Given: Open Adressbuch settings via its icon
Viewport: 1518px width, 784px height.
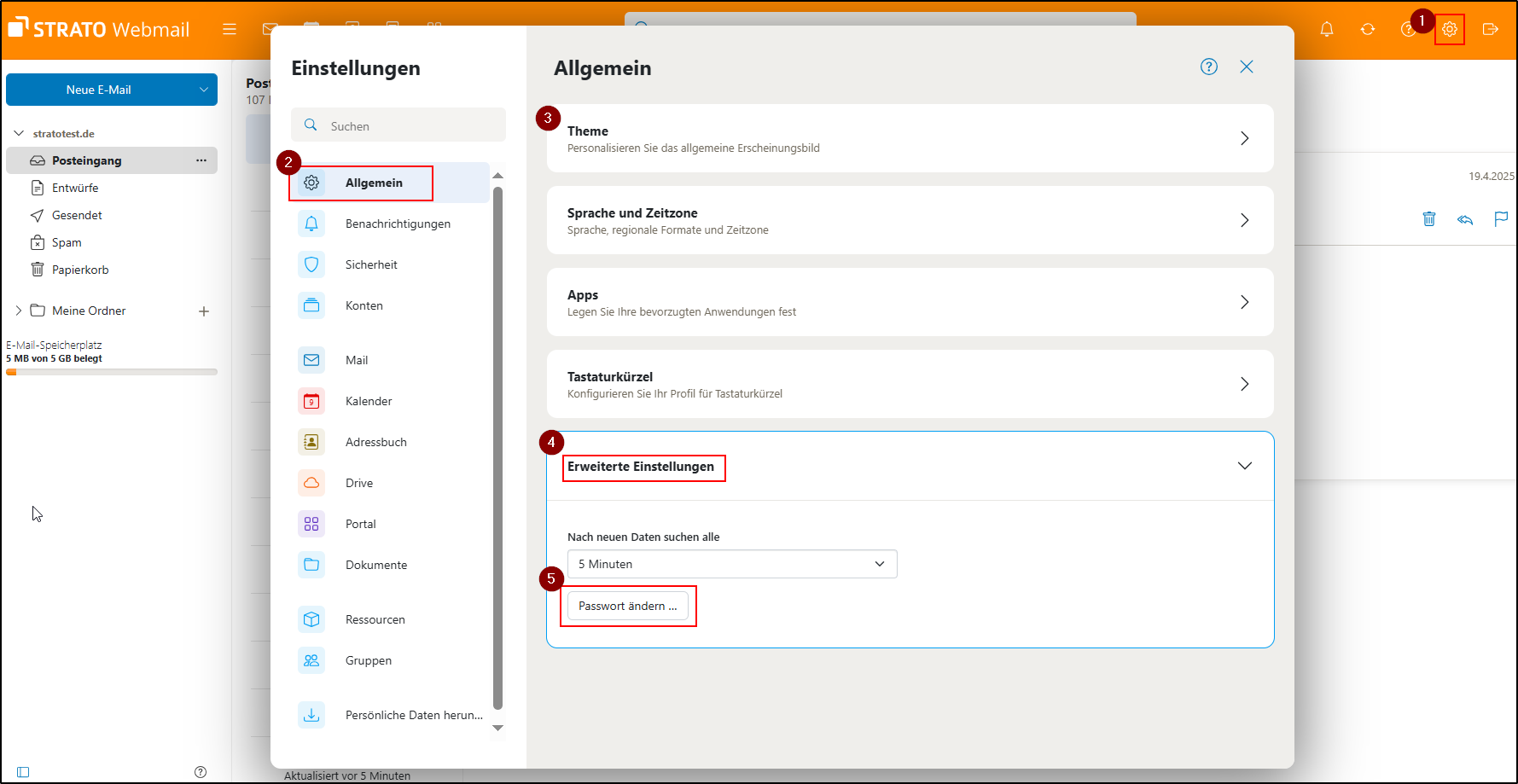Looking at the screenshot, I should [311, 441].
